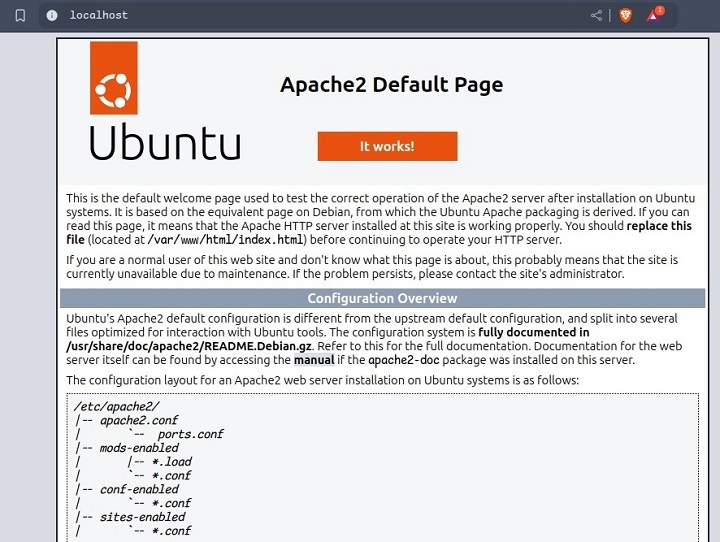720x542 pixels.
Task: Open site information icon next to localhost
Action: coord(52,15)
